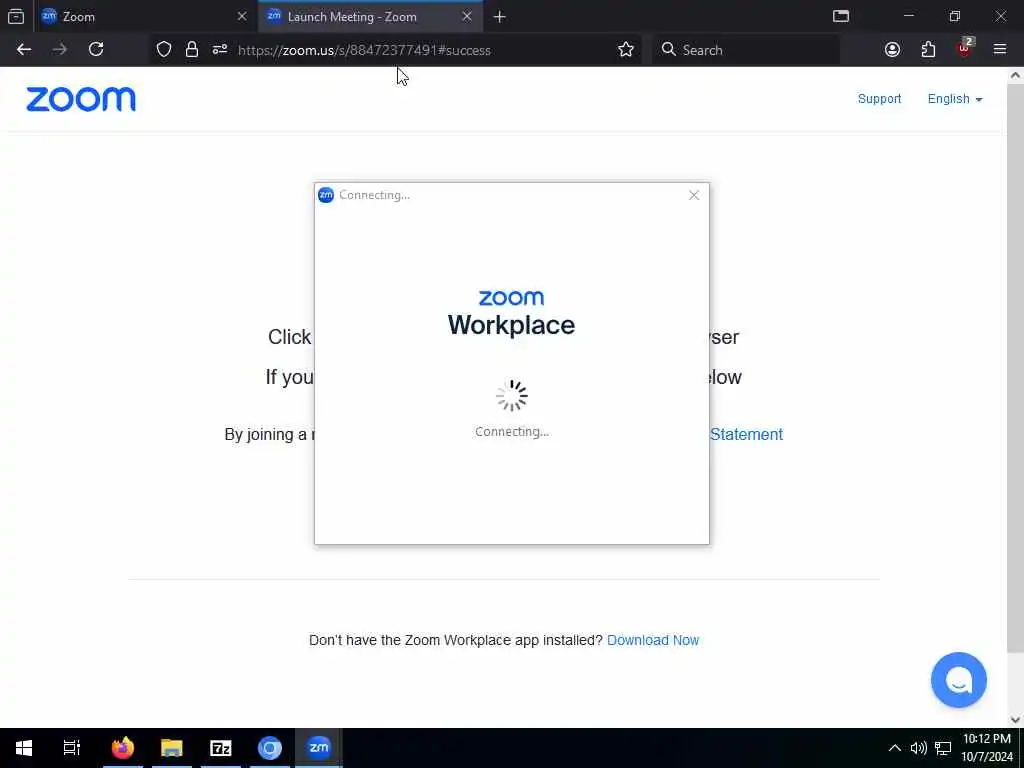Close the first Zoom tab
Image resolution: width=1024 pixels, height=768 pixels.
coord(242,17)
